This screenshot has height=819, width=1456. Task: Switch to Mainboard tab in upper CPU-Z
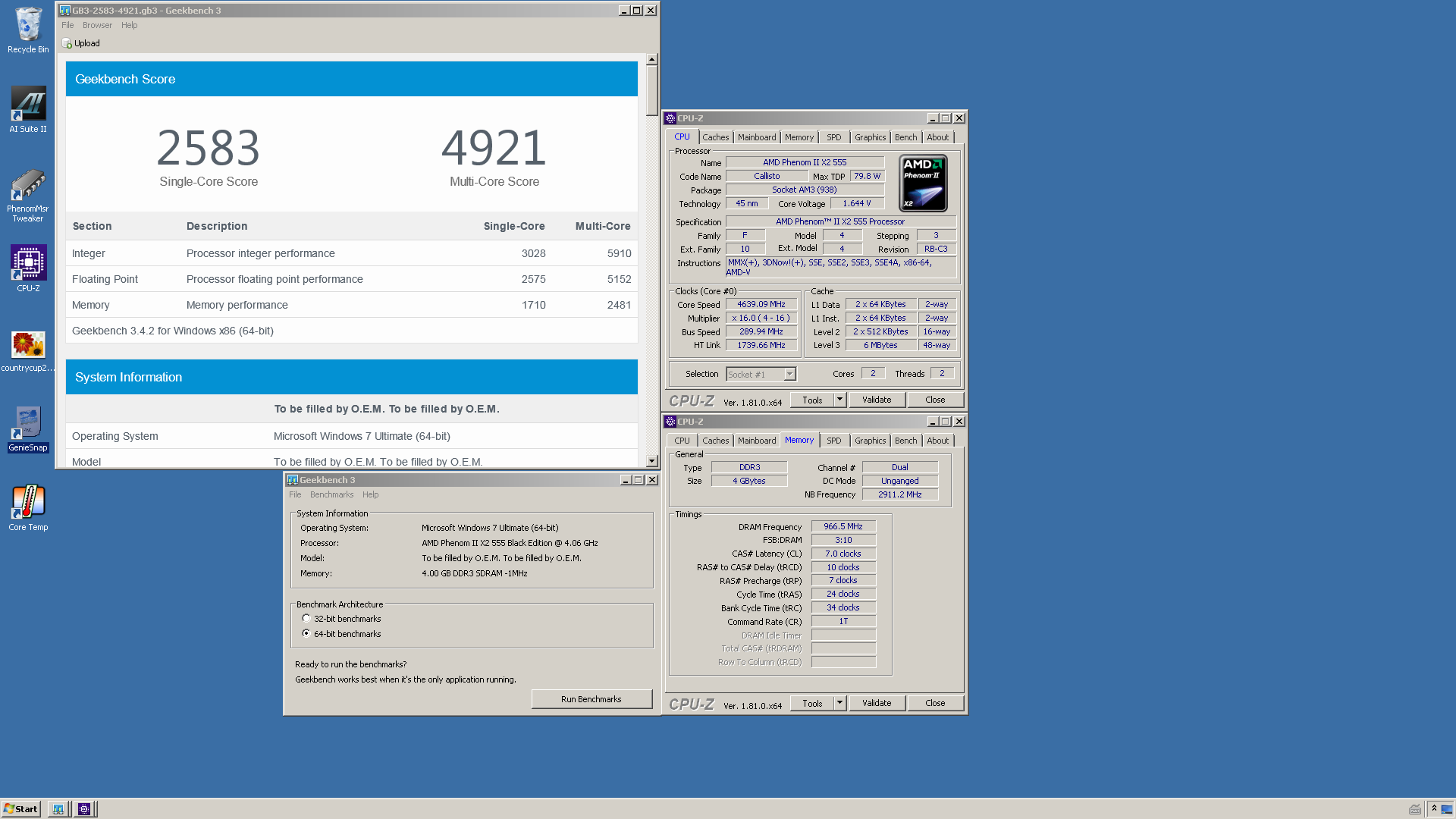(757, 137)
